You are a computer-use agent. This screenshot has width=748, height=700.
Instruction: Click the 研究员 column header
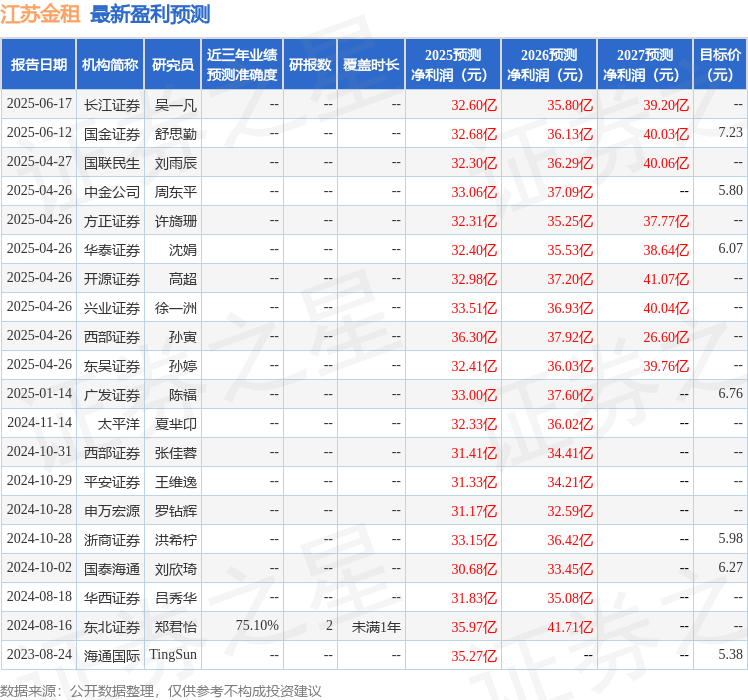coord(172,65)
